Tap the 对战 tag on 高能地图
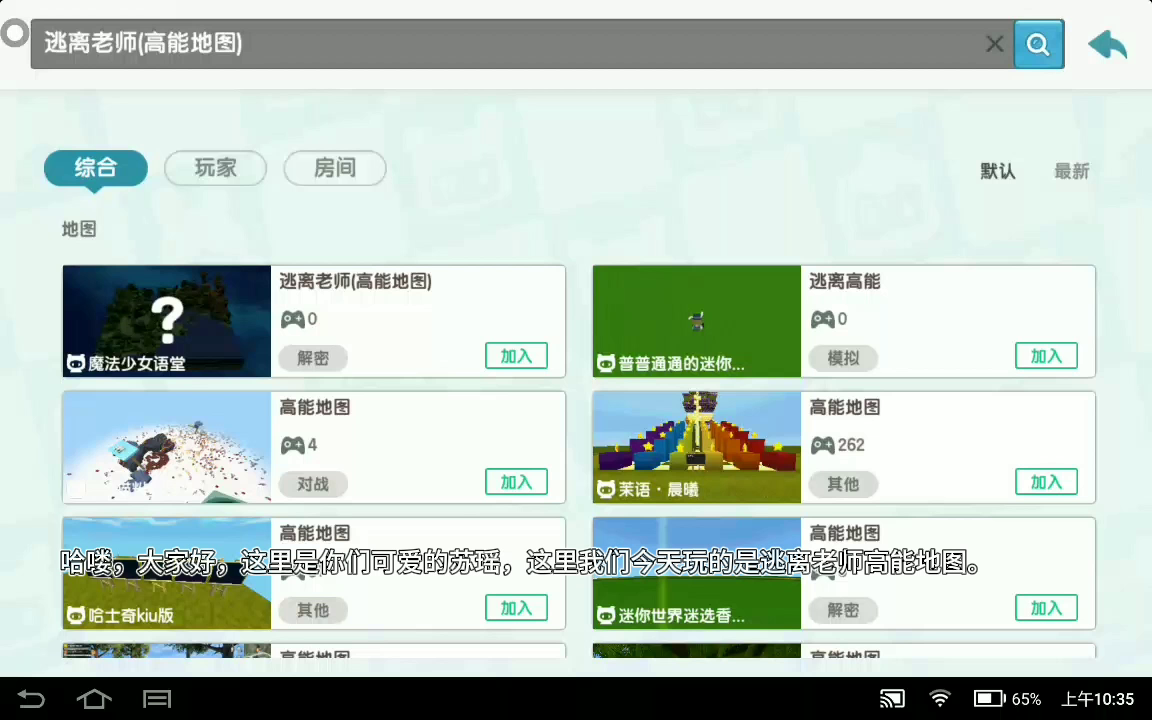1152x720 pixels. (313, 484)
